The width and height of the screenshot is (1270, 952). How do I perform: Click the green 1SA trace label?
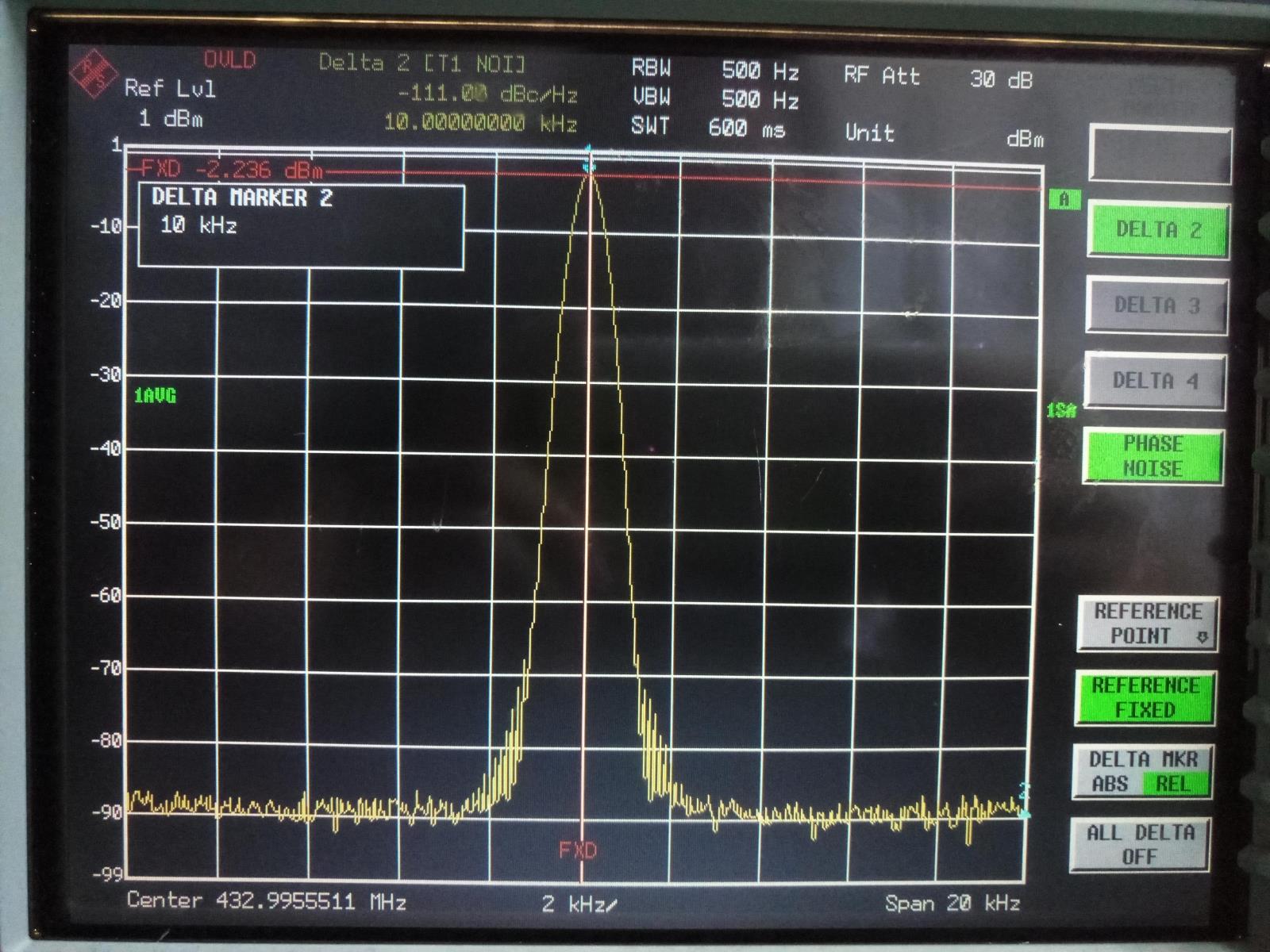[1061, 410]
